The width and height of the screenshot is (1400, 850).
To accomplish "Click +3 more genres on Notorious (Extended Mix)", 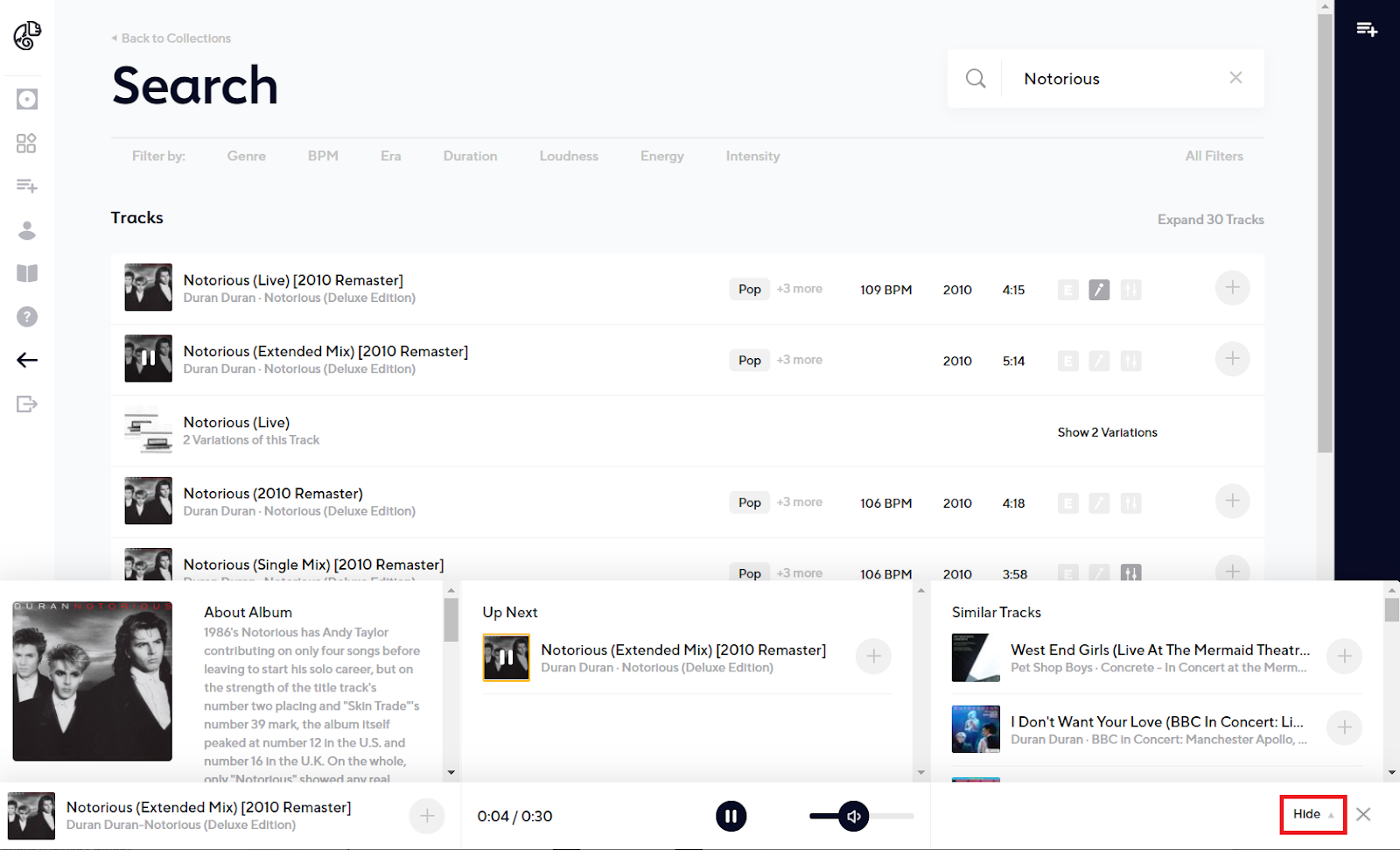I will (799, 360).
